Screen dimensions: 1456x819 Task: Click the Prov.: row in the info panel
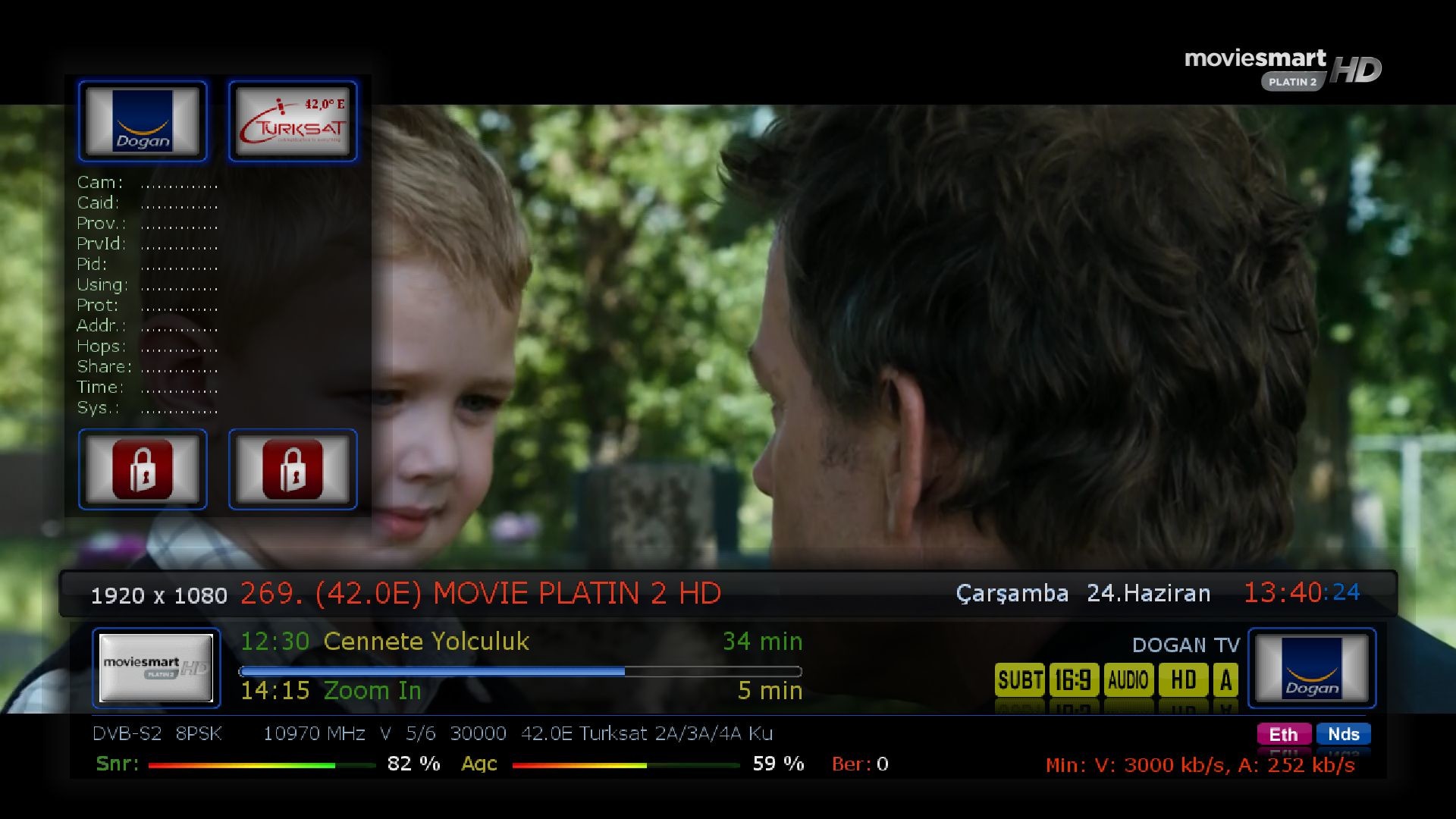[147, 224]
